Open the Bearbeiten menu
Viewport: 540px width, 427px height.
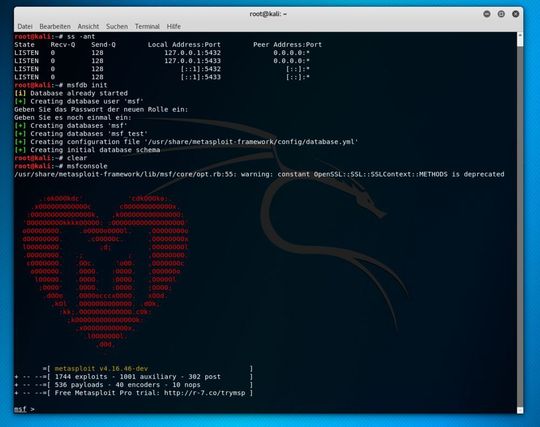tap(55, 27)
